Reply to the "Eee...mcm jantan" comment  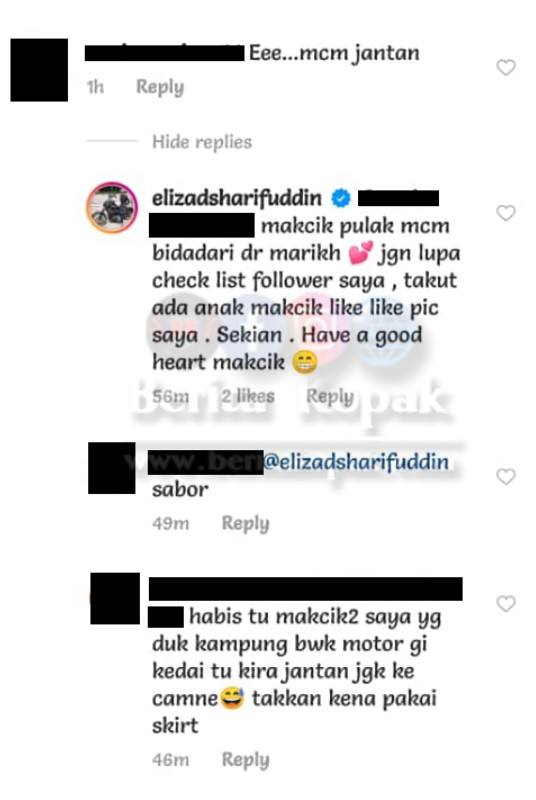[x=160, y=87]
